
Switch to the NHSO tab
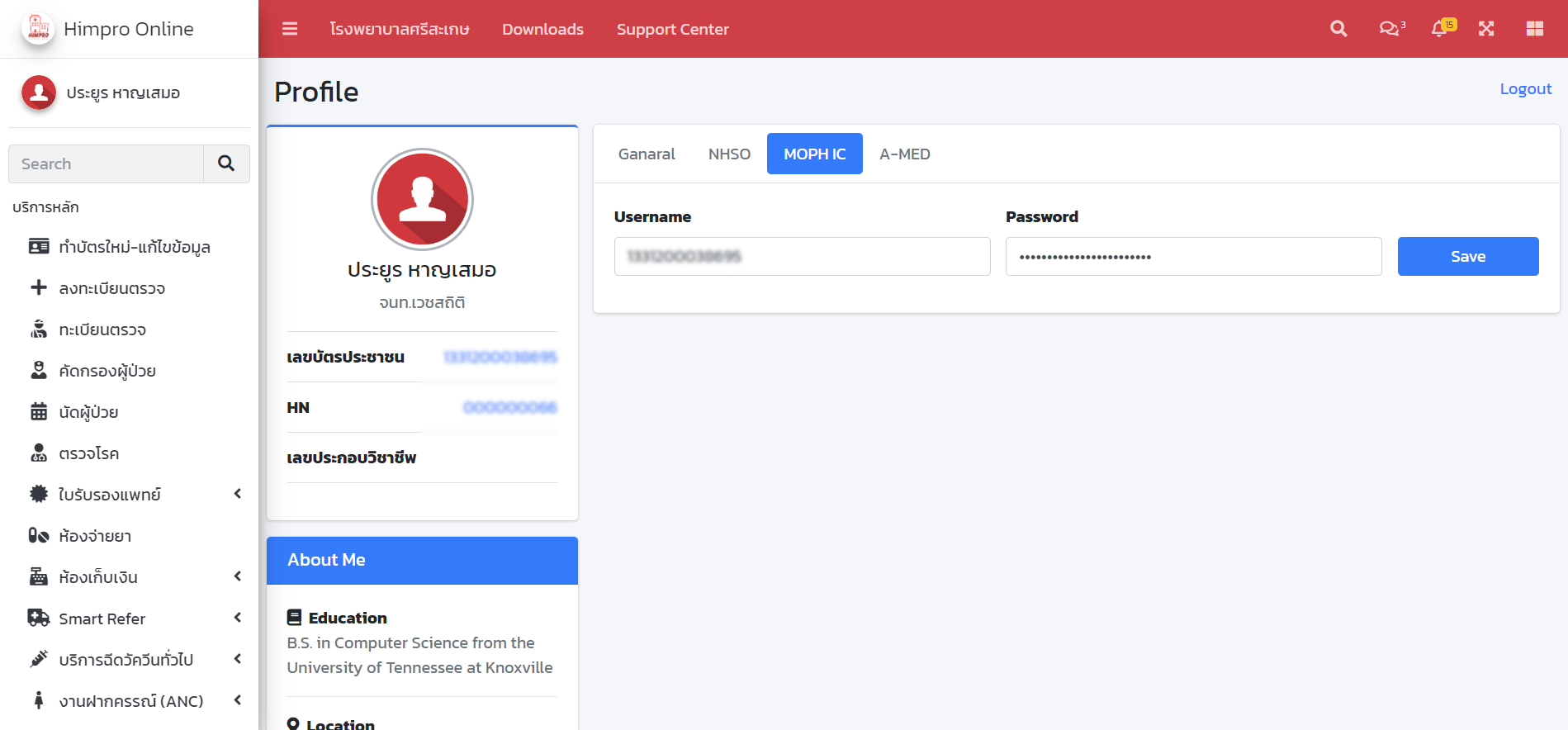point(729,154)
